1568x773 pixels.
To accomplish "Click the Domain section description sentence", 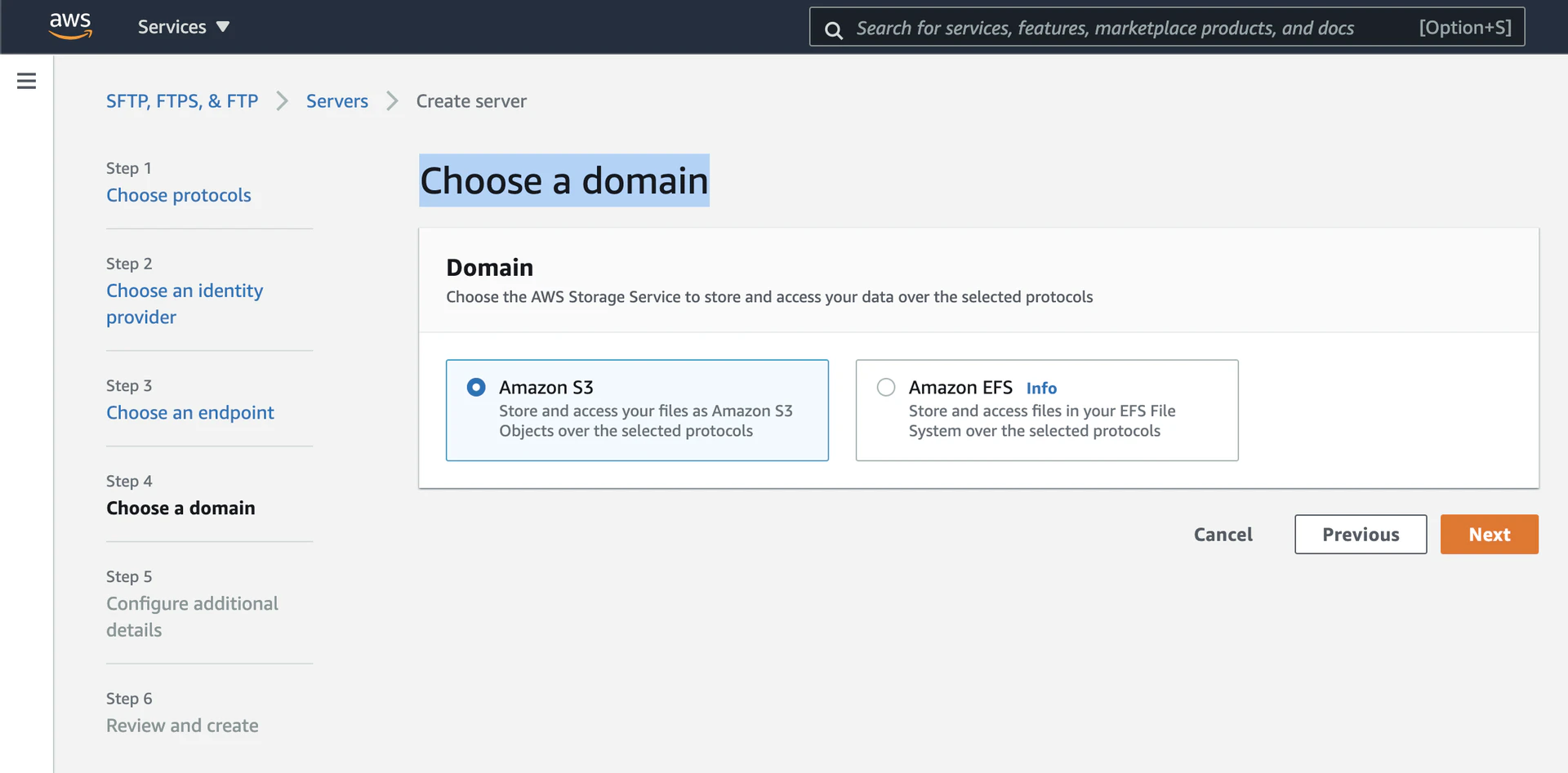I will click(769, 297).
